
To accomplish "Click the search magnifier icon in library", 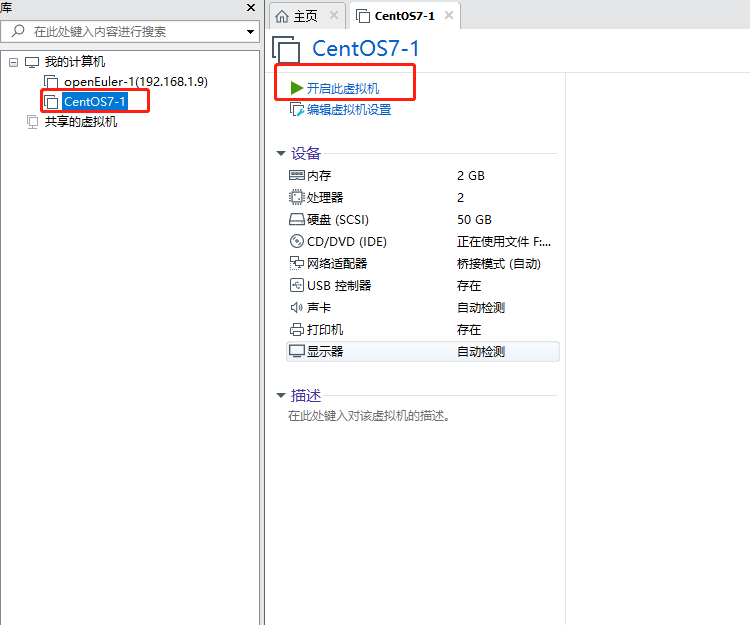I will [18, 31].
